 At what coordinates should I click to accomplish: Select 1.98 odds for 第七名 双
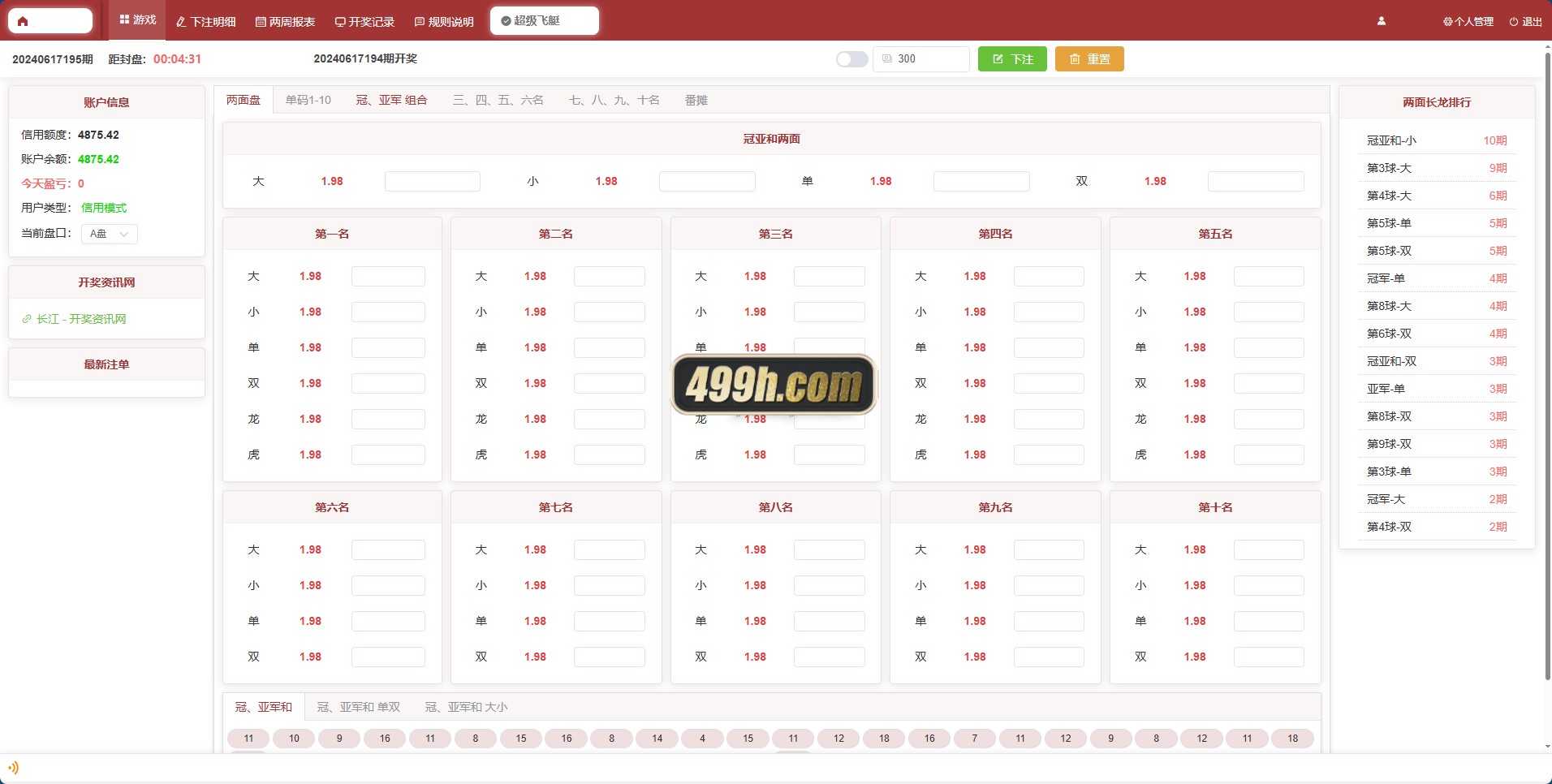pyautogui.click(x=535, y=657)
